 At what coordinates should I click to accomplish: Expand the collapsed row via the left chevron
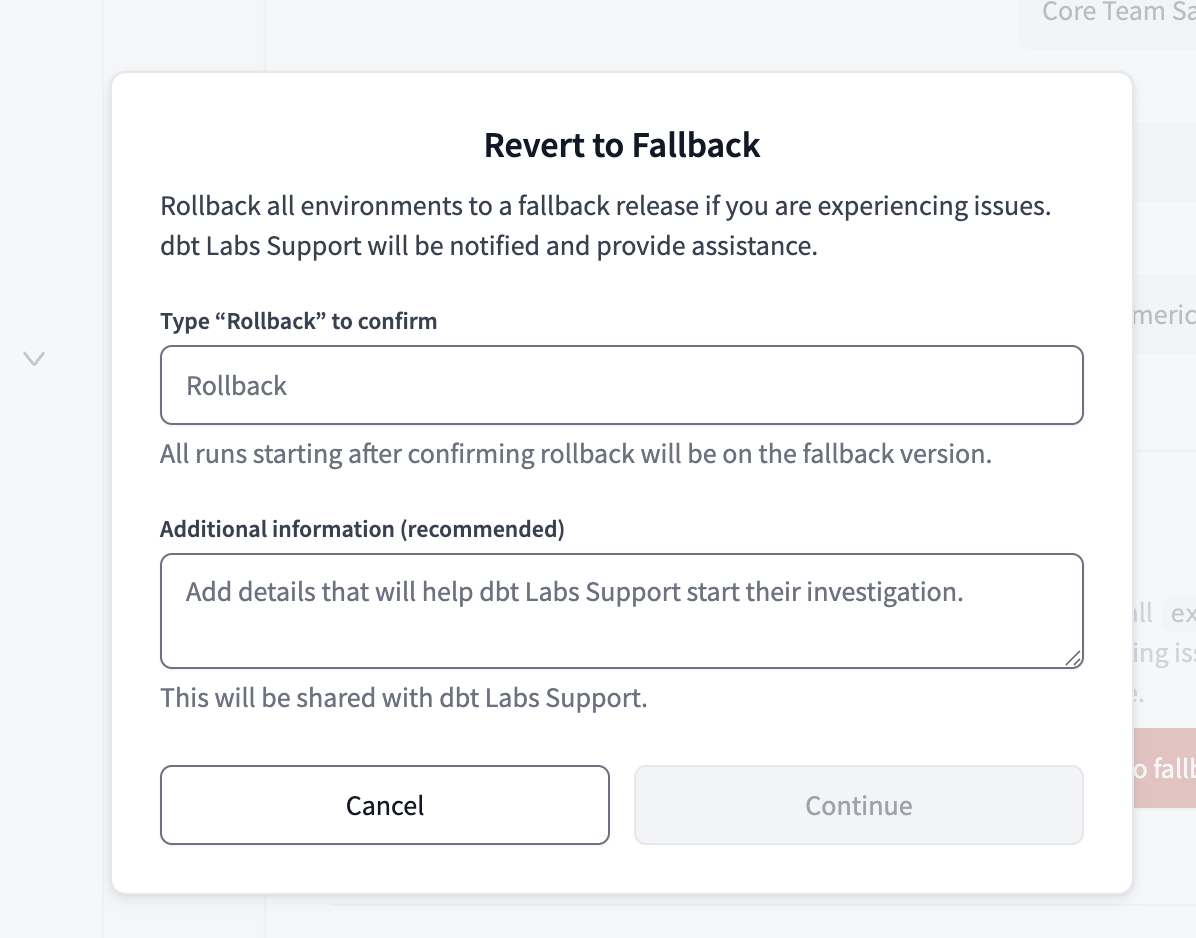coord(35,358)
